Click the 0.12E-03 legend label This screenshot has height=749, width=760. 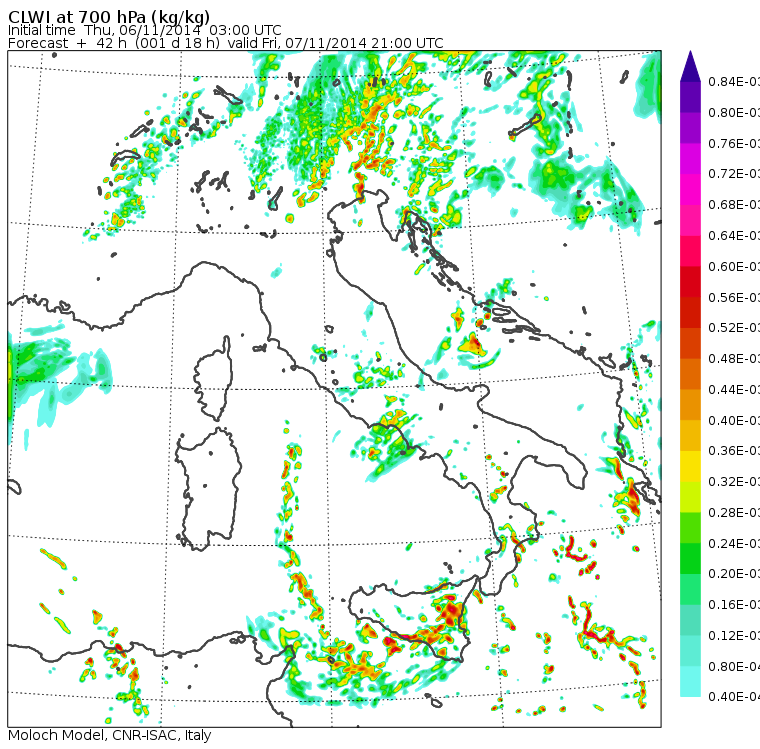pyautogui.click(x=734, y=636)
